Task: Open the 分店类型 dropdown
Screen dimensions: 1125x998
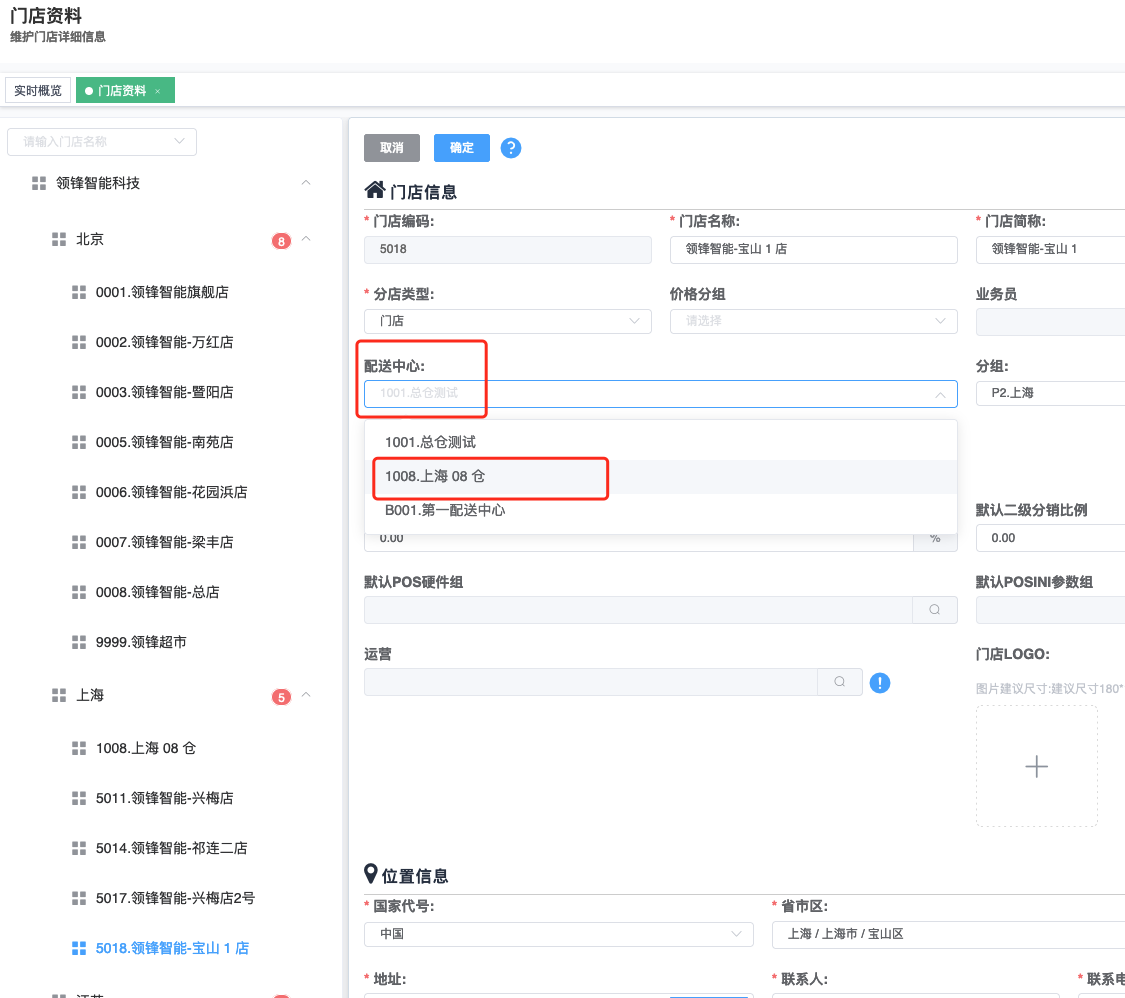Action: point(508,321)
